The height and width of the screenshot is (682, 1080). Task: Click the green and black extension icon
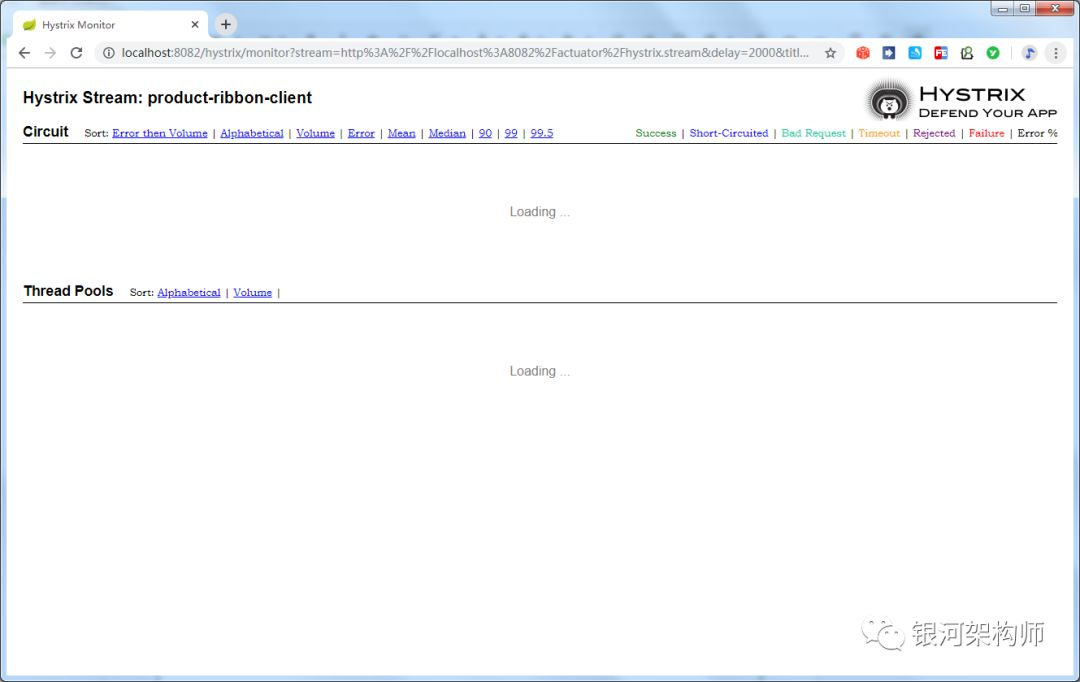(x=967, y=53)
